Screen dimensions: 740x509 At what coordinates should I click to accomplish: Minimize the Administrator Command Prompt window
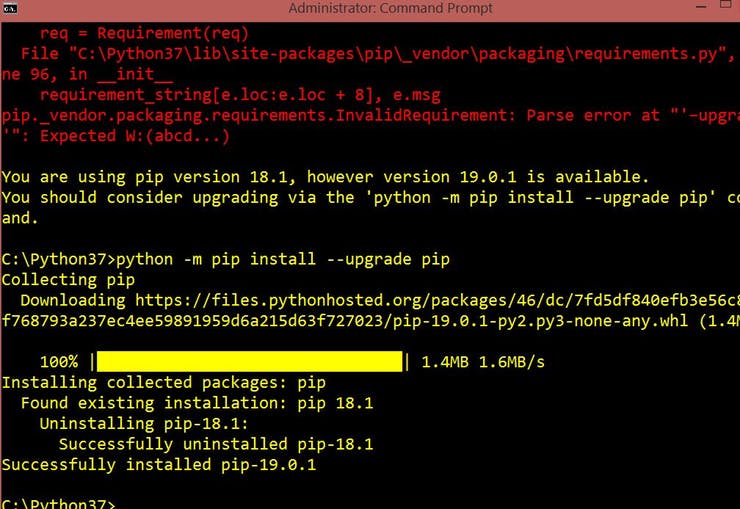pos(701,7)
